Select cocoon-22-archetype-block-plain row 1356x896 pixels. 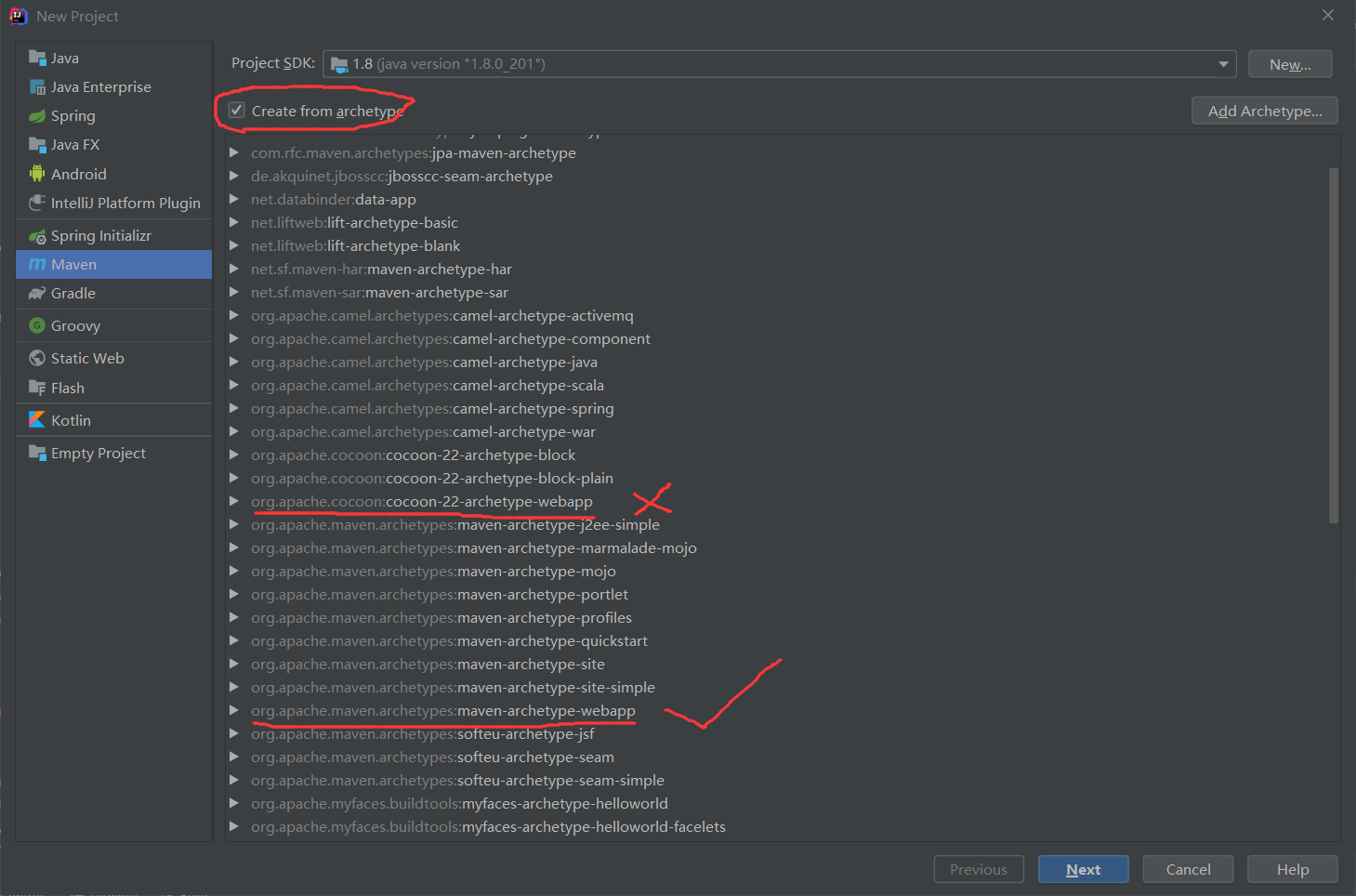coord(777,478)
